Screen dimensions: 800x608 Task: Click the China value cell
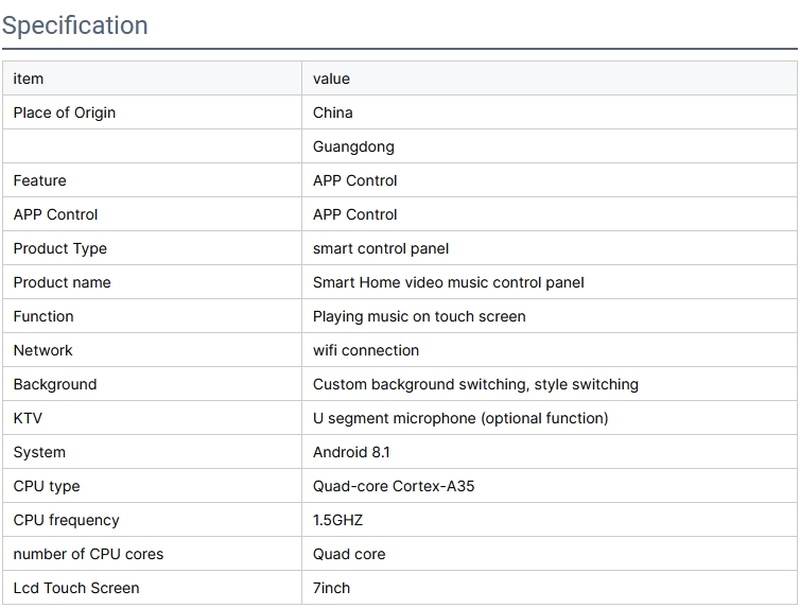coord(333,113)
